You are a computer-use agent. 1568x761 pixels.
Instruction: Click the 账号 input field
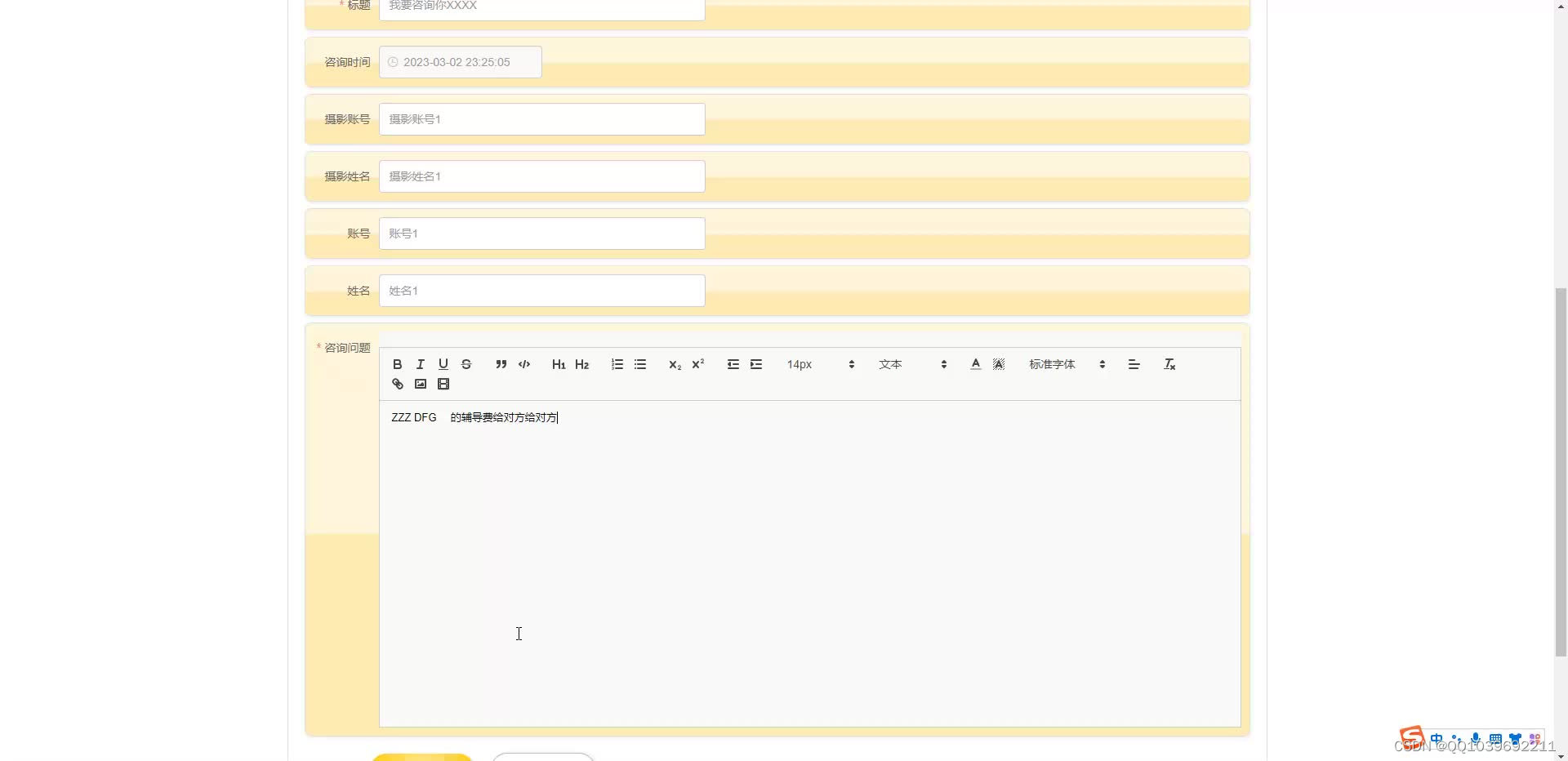pyautogui.click(x=542, y=234)
